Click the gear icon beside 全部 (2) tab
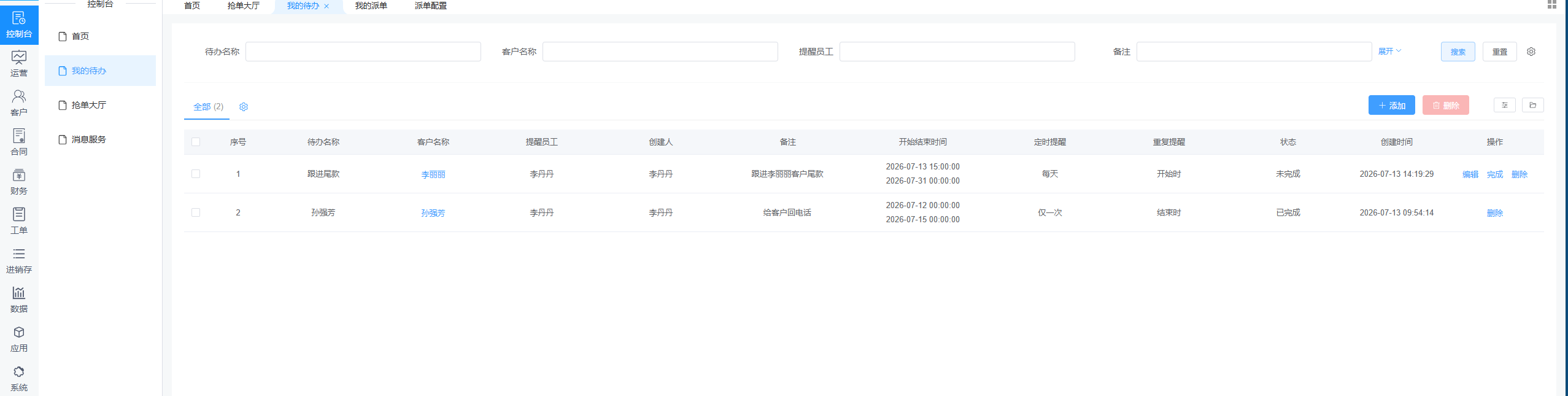 pos(244,107)
